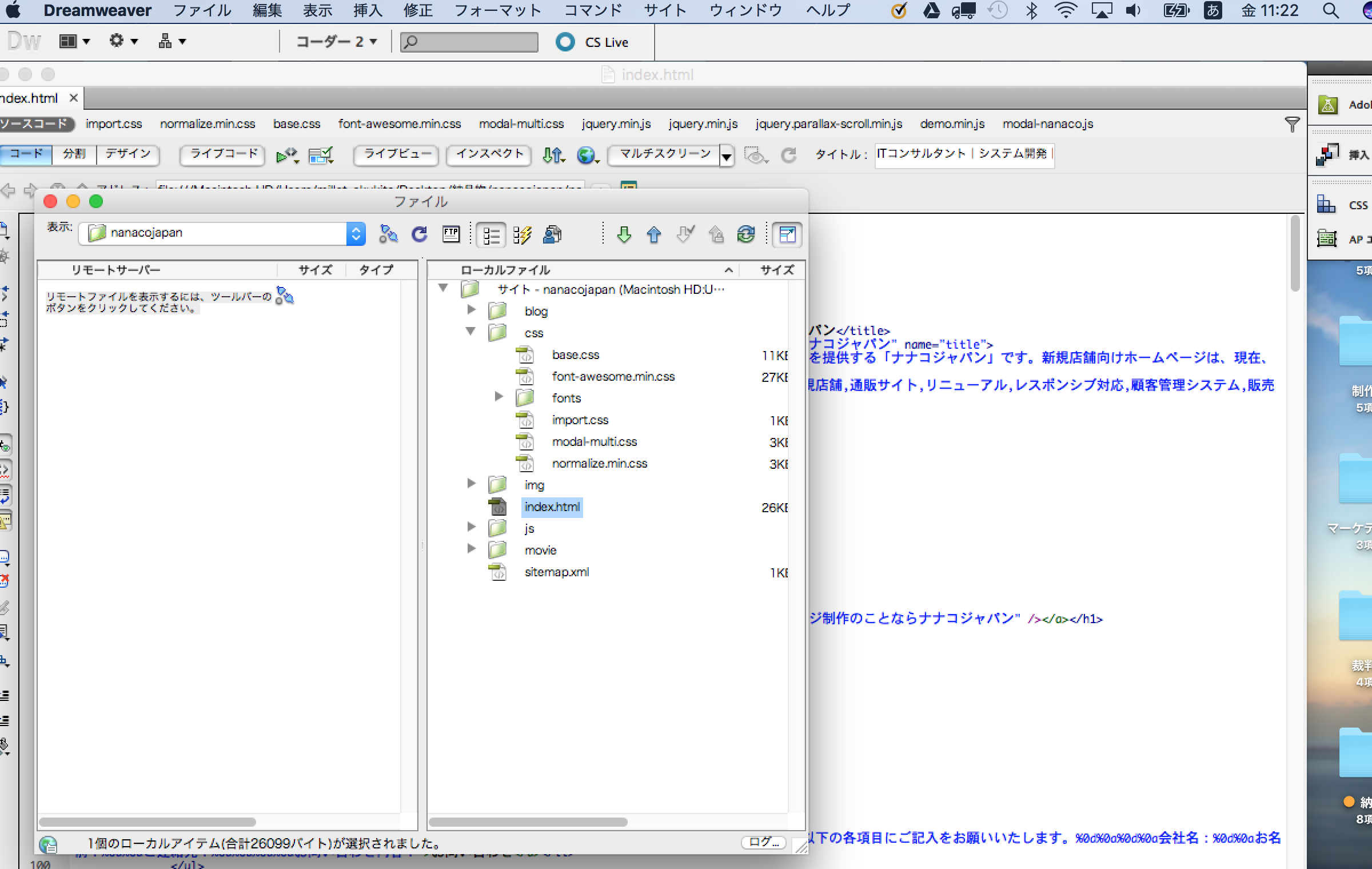Open the import.css related file
Image resolution: width=1372 pixels, height=869 pixels.
(x=114, y=124)
